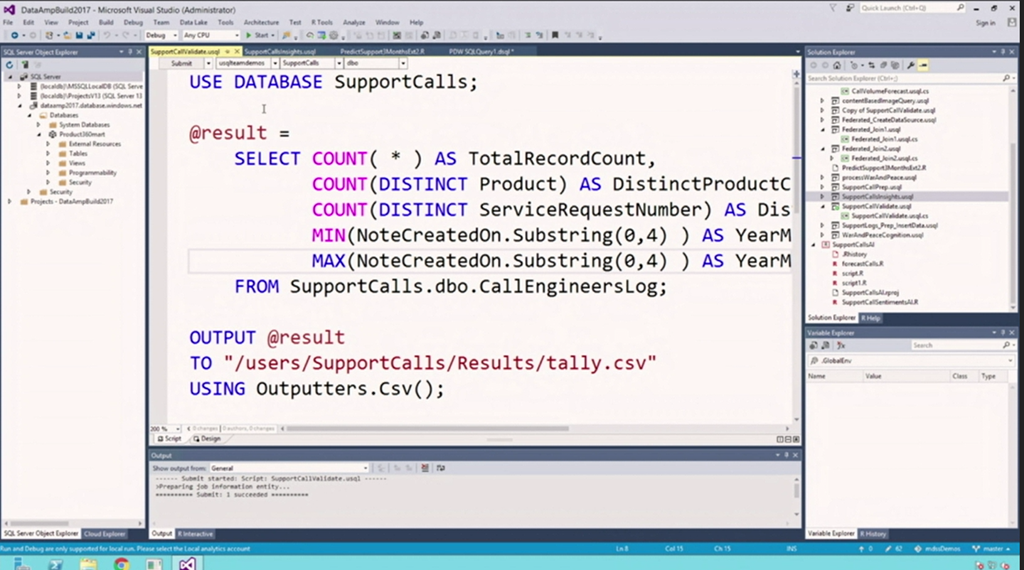Screen dimensions: 1024x570
Task: Switch to the Cloud Explorer tab
Action: (x=104, y=534)
